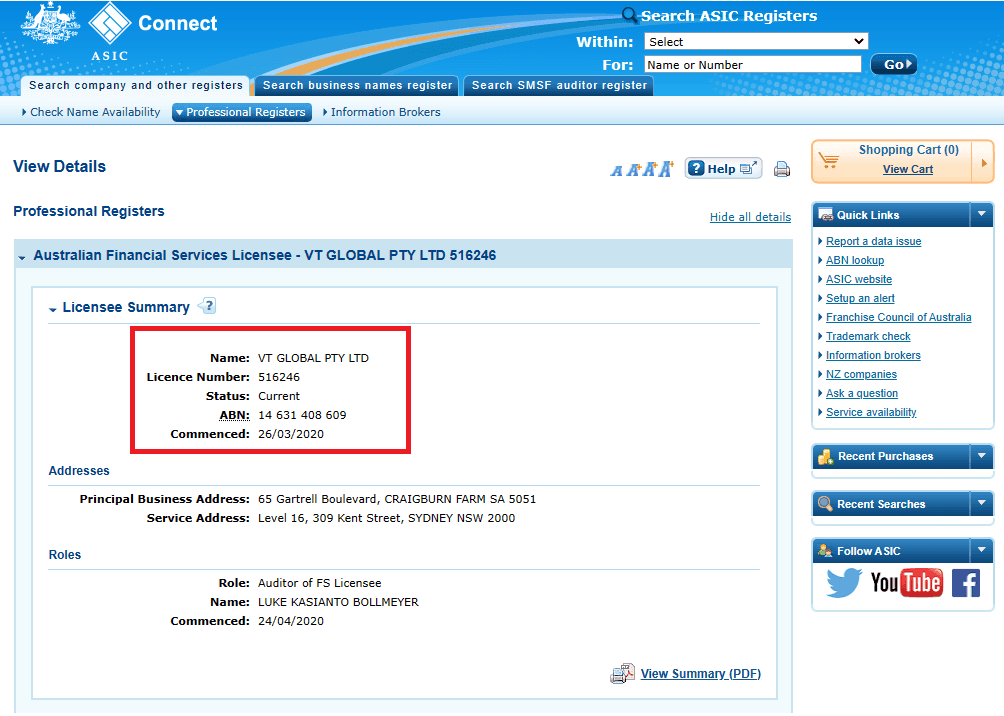Expand the Recent Purchases panel arrow
Viewport: 1004px width, 716px height.
(x=981, y=456)
